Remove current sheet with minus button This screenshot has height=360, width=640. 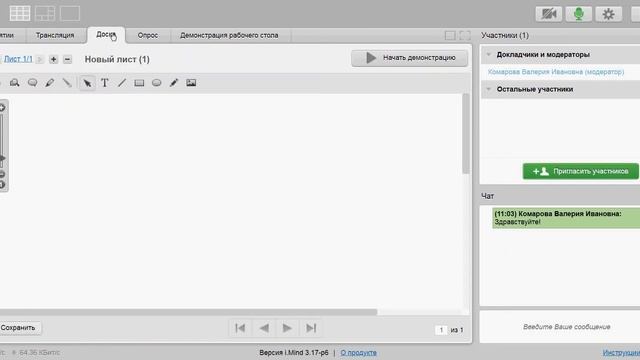(67, 60)
